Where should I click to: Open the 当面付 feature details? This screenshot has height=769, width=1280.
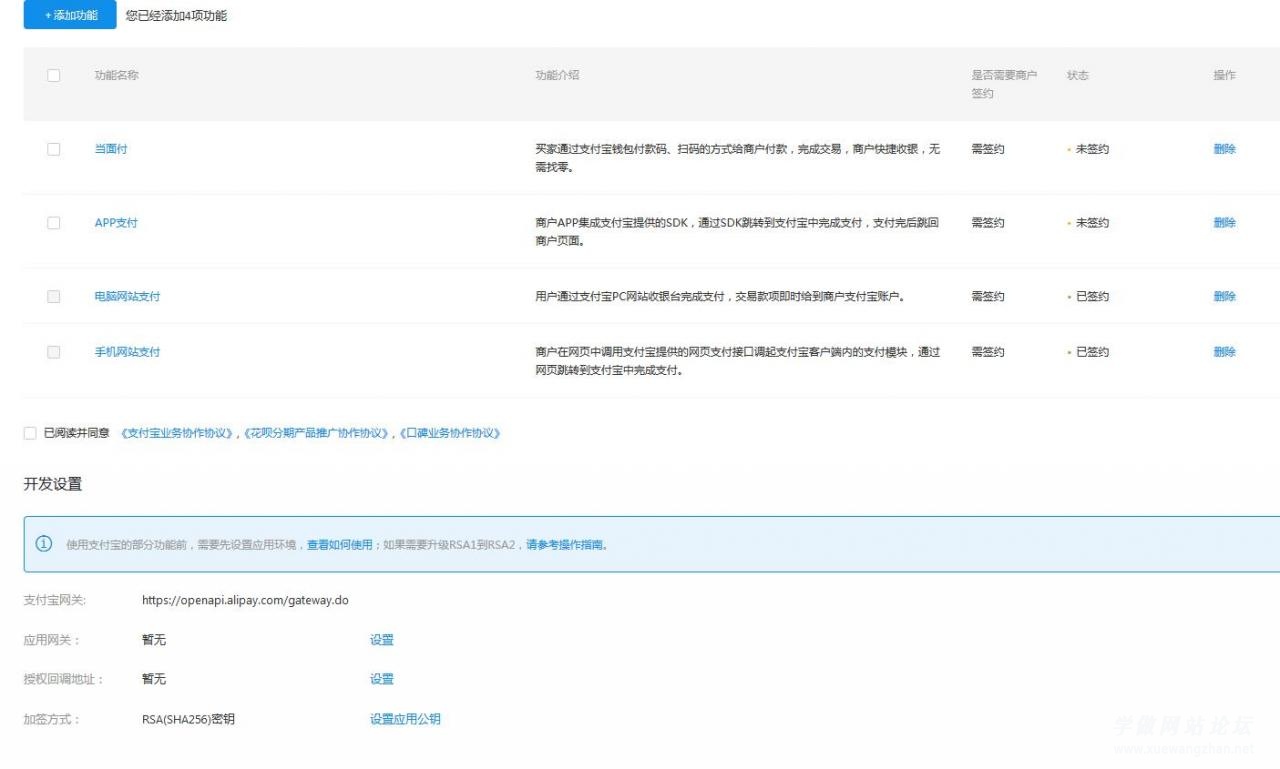pos(110,148)
